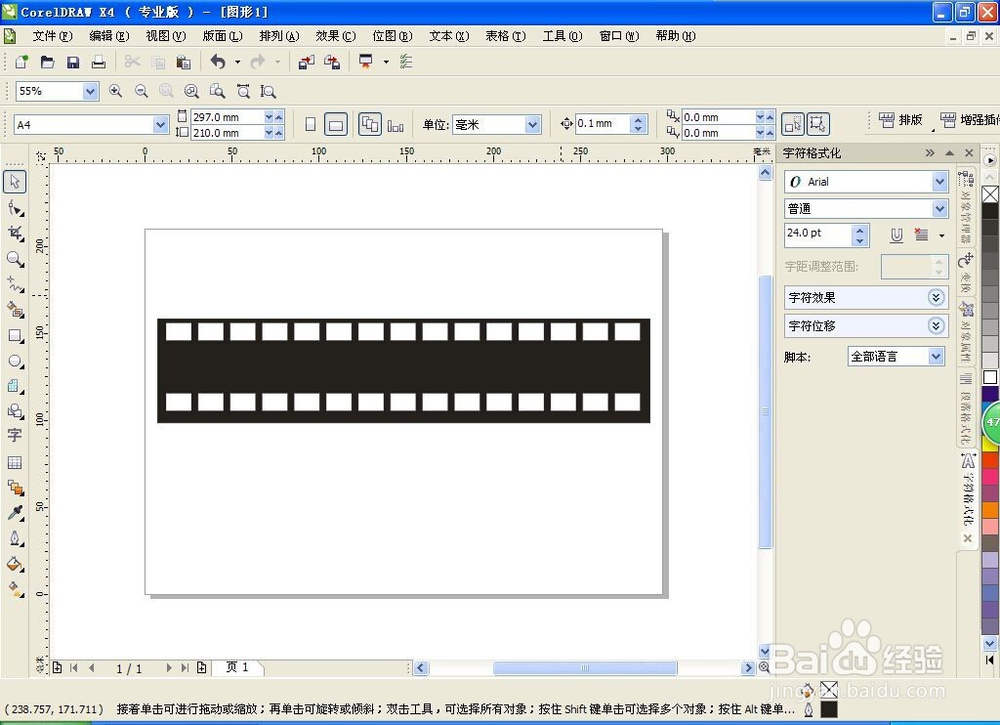Viewport: 1000px width, 725px height.
Task: Open the undo history dropdown arrow
Action: coord(237,62)
